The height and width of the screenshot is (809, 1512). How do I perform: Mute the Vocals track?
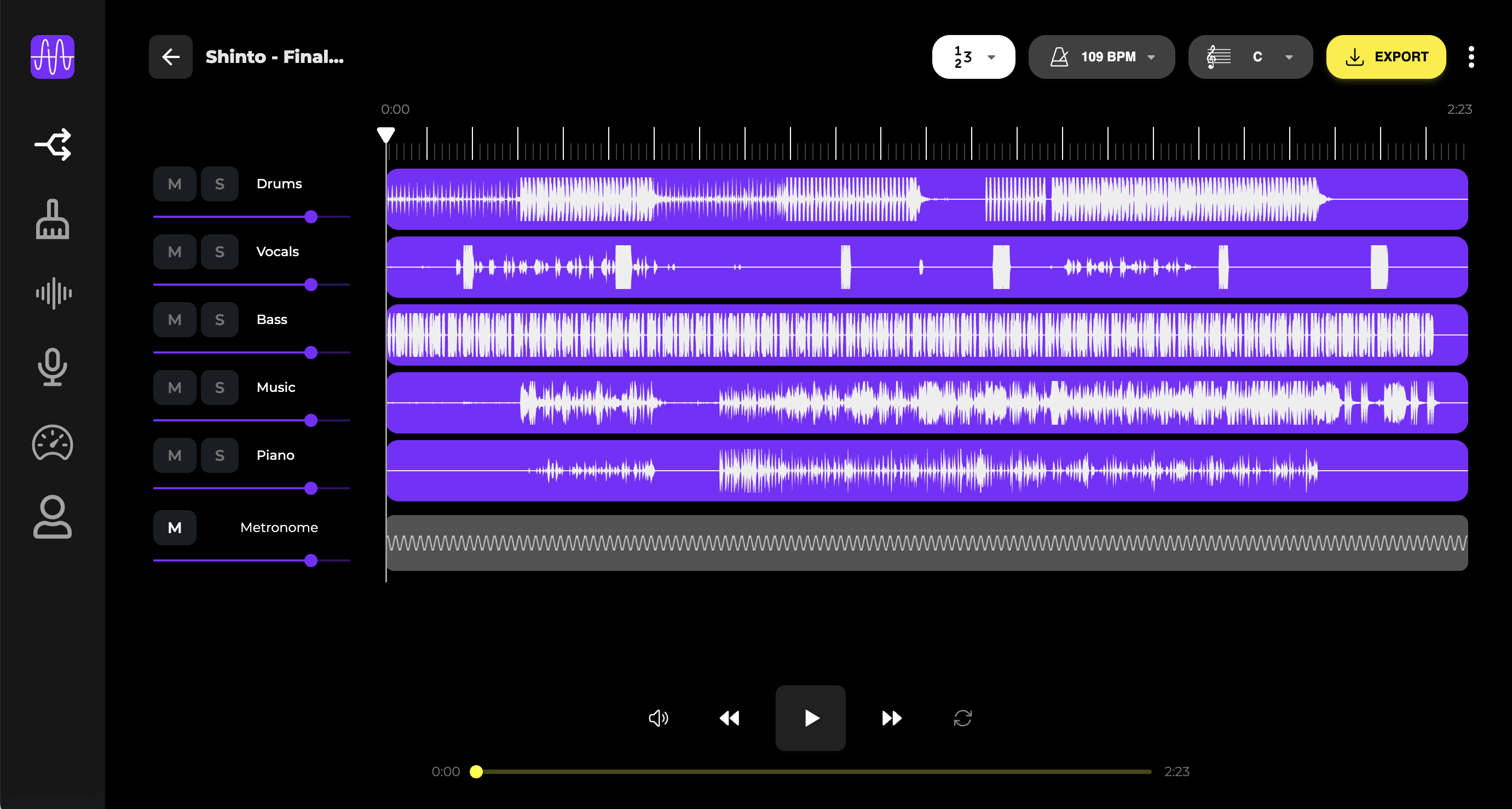pos(174,252)
